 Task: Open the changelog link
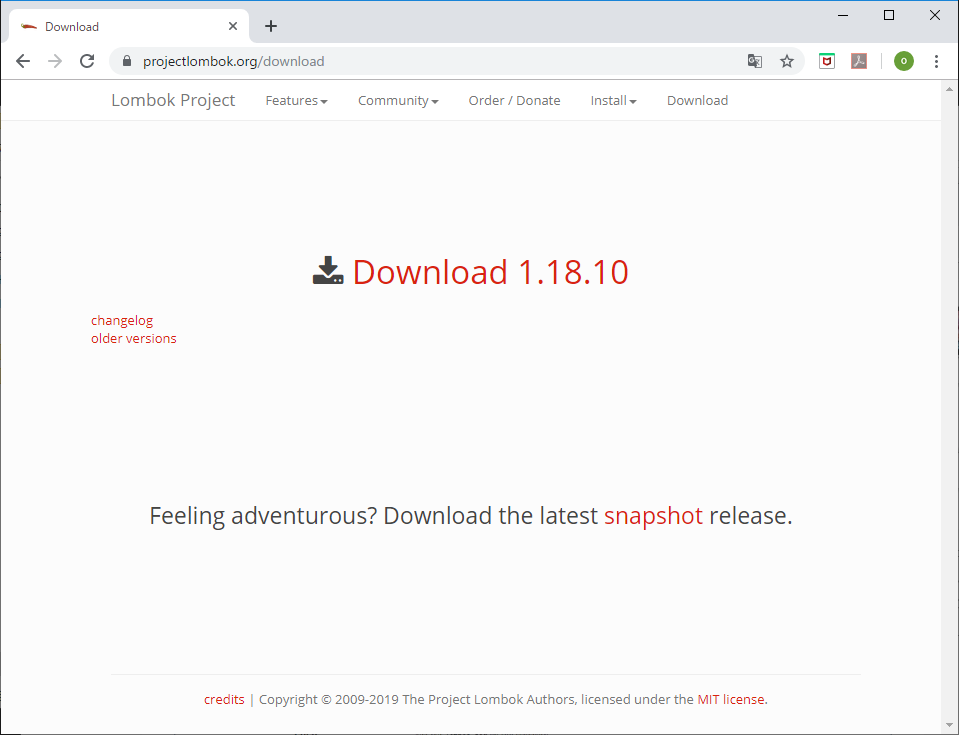click(x=122, y=321)
